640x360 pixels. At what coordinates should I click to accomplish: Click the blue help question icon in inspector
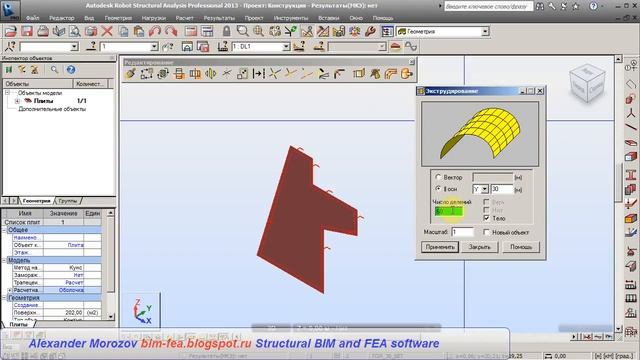[71, 70]
